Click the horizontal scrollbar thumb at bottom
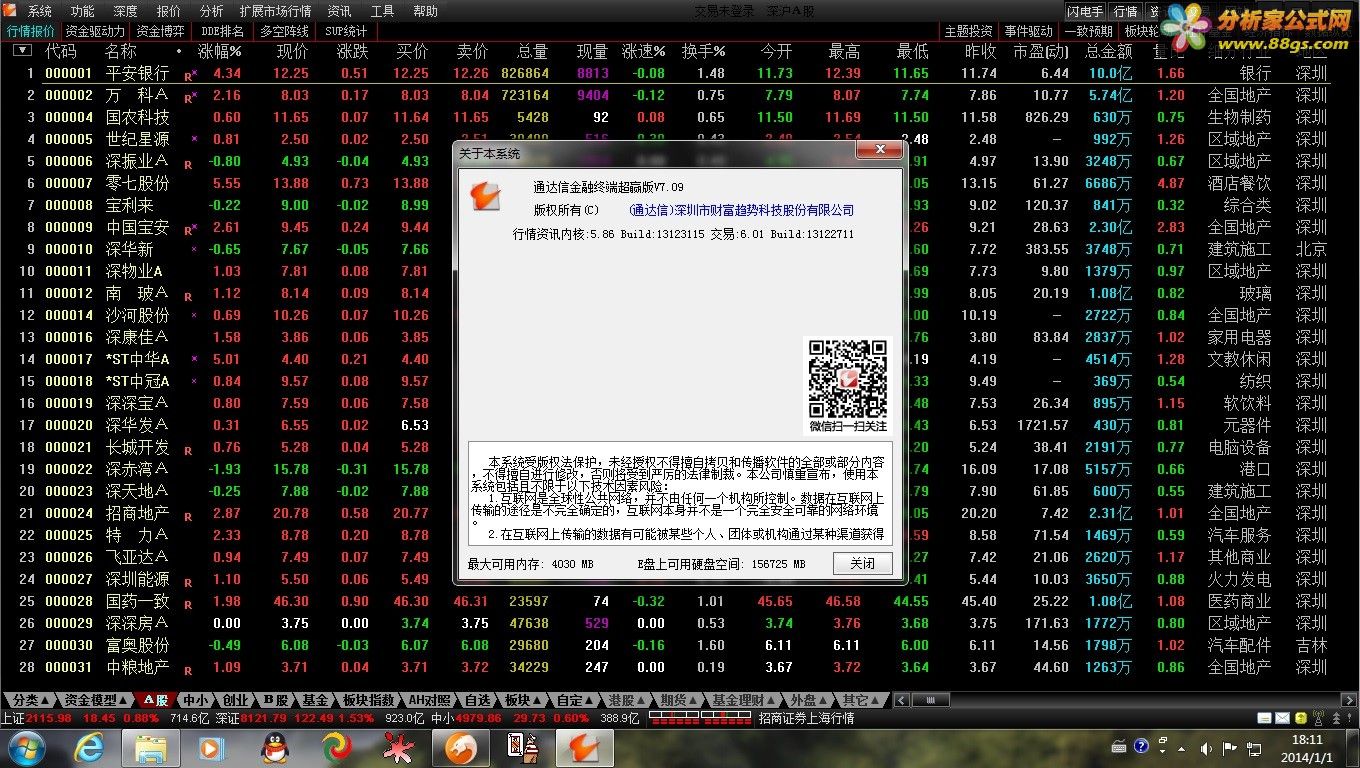The image size is (1360, 768). coord(930,700)
